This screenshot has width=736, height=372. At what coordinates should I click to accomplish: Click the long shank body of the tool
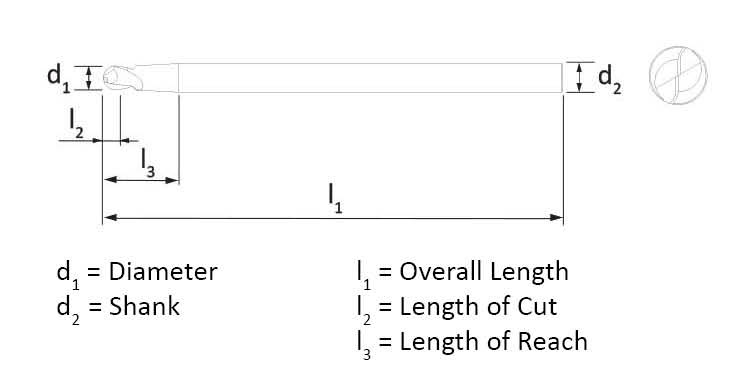coord(370,78)
